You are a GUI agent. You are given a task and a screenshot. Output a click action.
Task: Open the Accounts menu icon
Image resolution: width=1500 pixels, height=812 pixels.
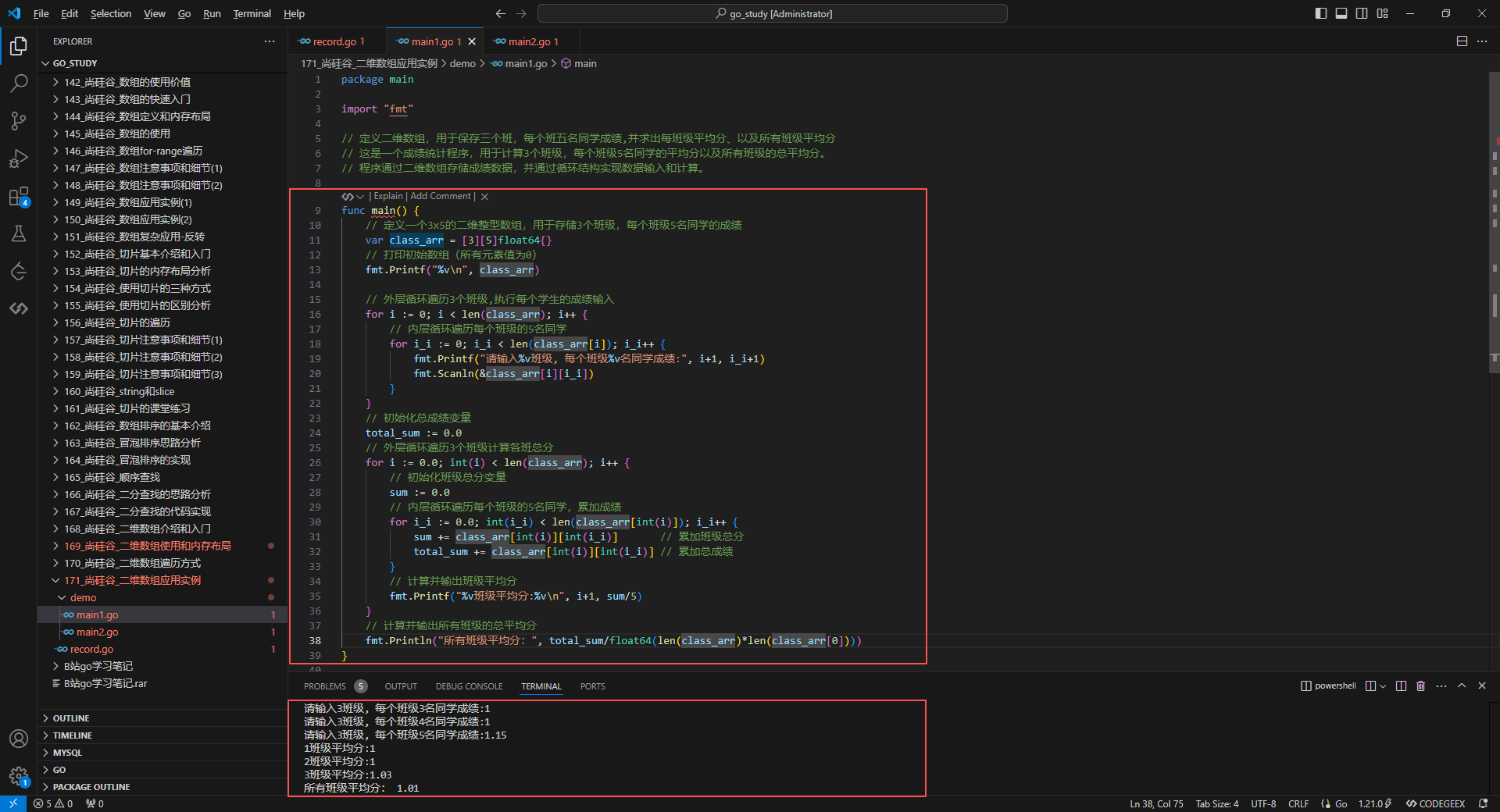tap(19, 739)
